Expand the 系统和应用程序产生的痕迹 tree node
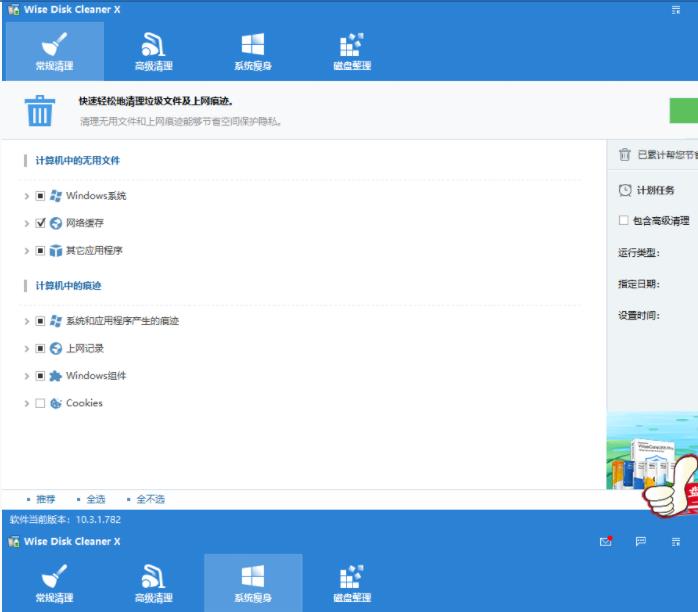 click(27, 321)
